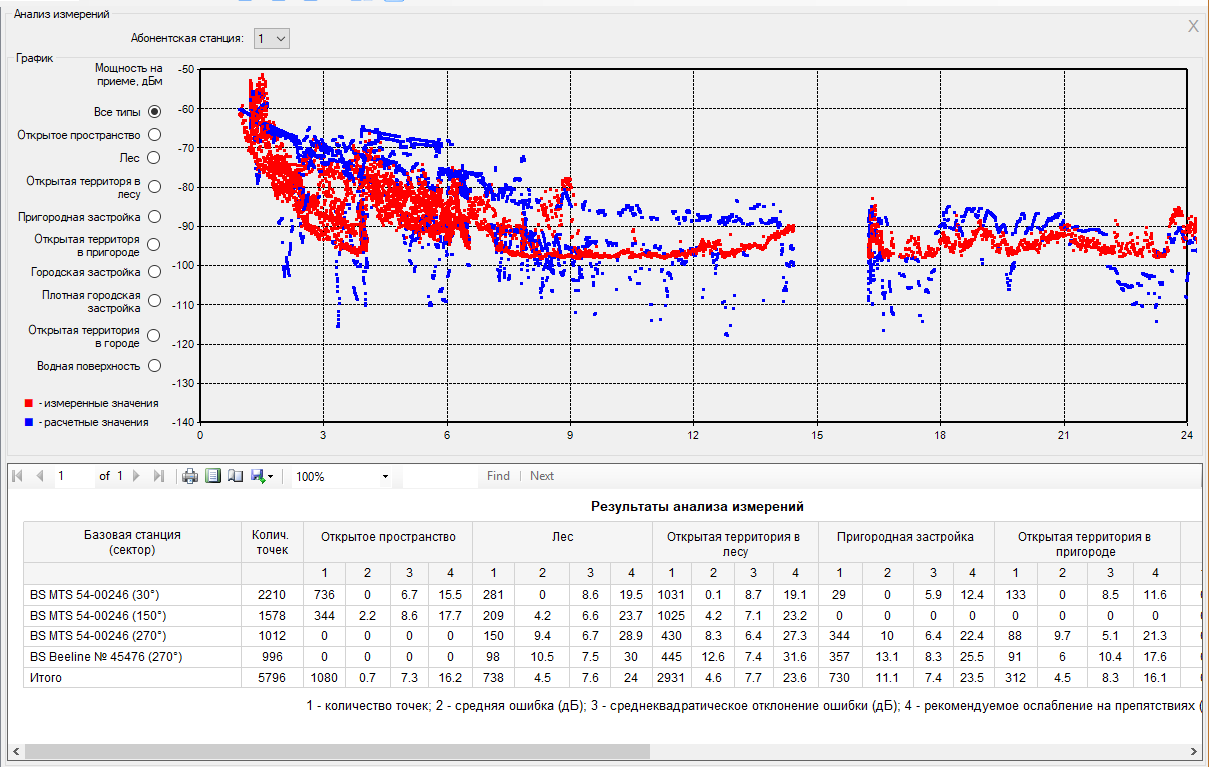Click the '- измеренные значения' legend label
The image size is (1209, 767).
97,403
